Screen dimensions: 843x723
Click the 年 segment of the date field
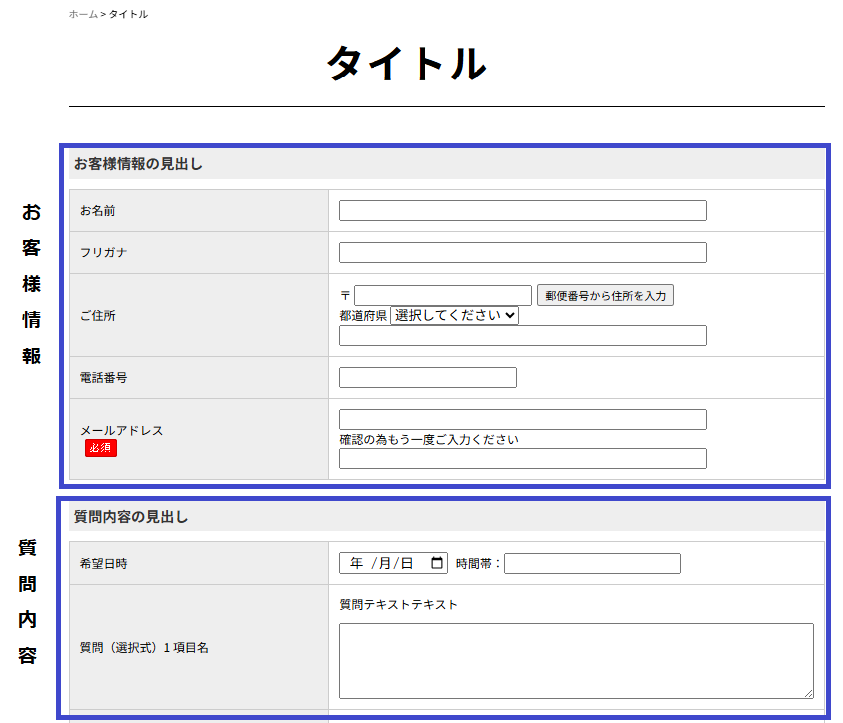pyautogui.click(x=357, y=564)
